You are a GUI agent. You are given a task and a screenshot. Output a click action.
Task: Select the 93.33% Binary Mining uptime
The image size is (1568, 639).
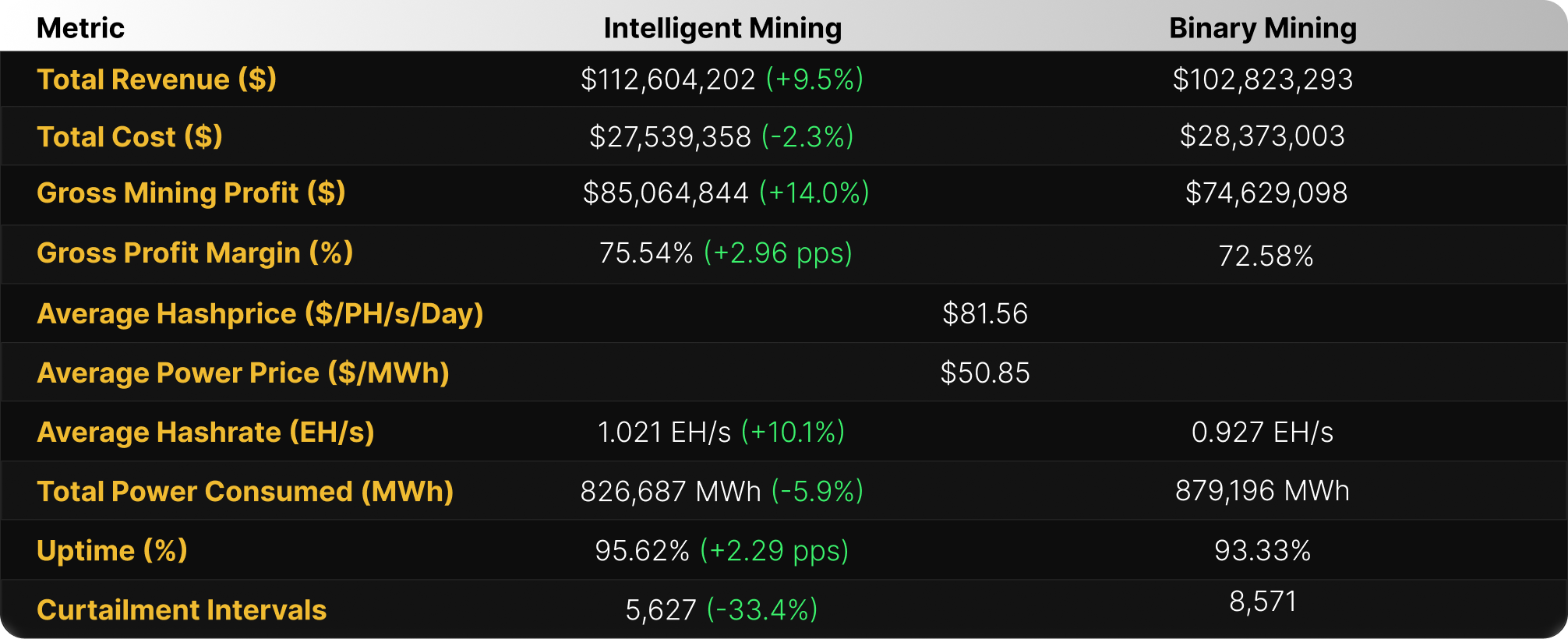[x=1263, y=550]
